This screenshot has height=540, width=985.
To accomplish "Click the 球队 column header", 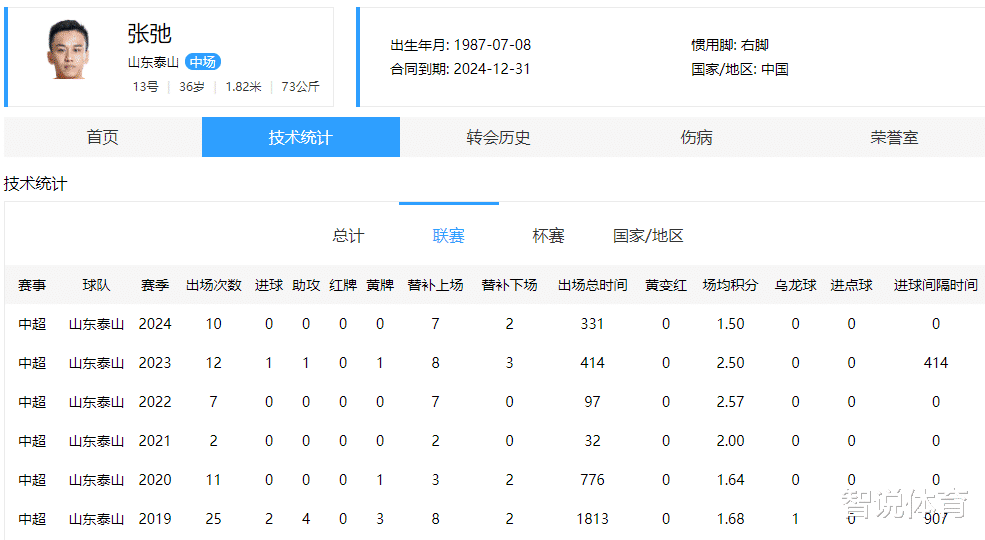I will 96,285.
